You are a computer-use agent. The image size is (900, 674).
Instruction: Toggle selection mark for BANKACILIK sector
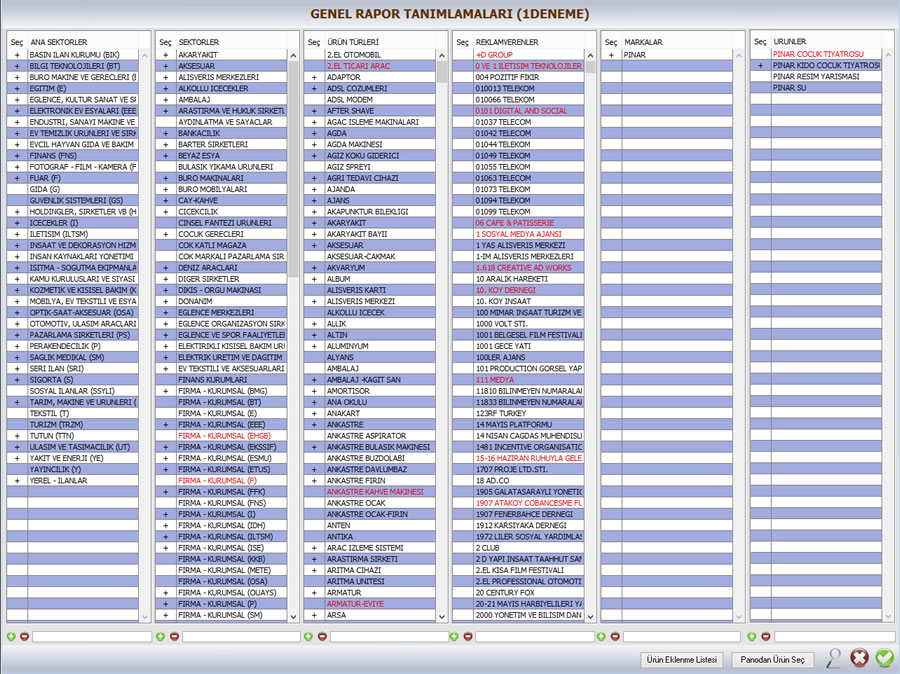(x=165, y=132)
